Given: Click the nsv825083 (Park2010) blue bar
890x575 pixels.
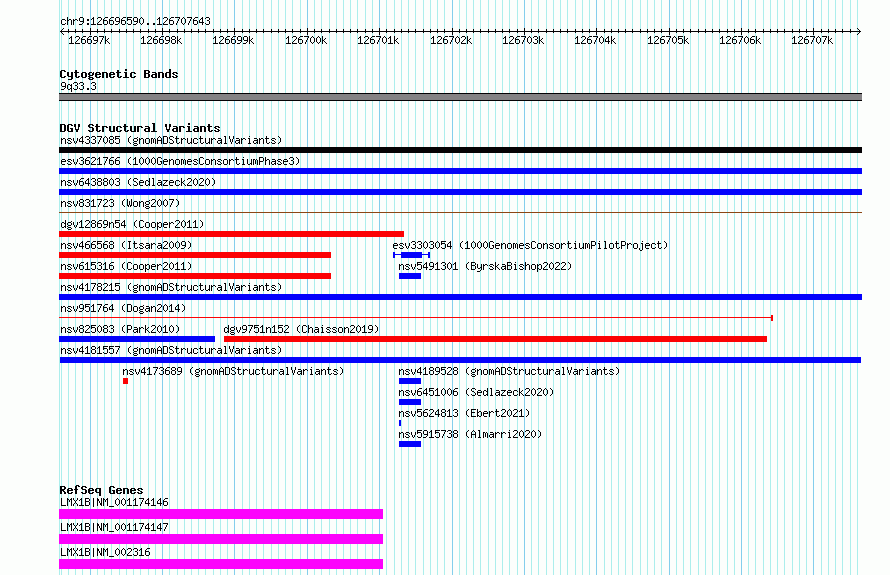Looking at the screenshot, I should pyautogui.click(x=137, y=339).
